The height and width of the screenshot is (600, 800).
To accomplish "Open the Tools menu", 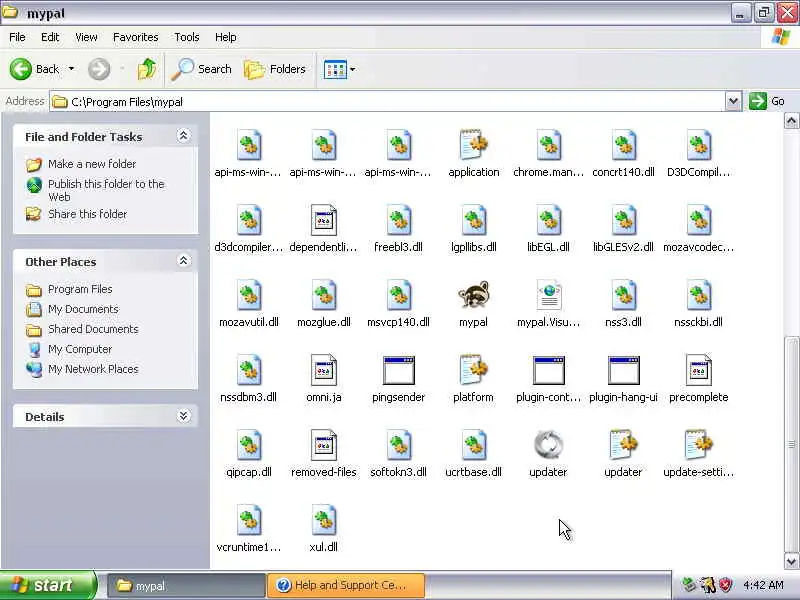I will (x=187, y=37).
